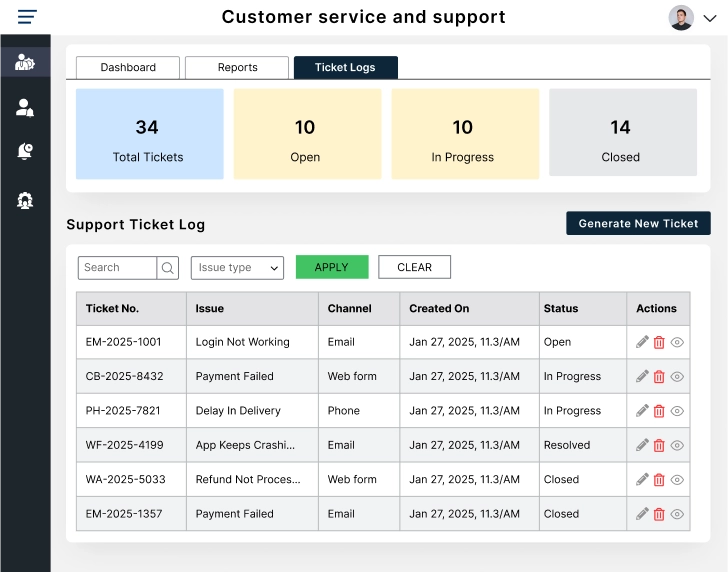
Task: Expand the Issue type dropdown
Action: (237, 268)
